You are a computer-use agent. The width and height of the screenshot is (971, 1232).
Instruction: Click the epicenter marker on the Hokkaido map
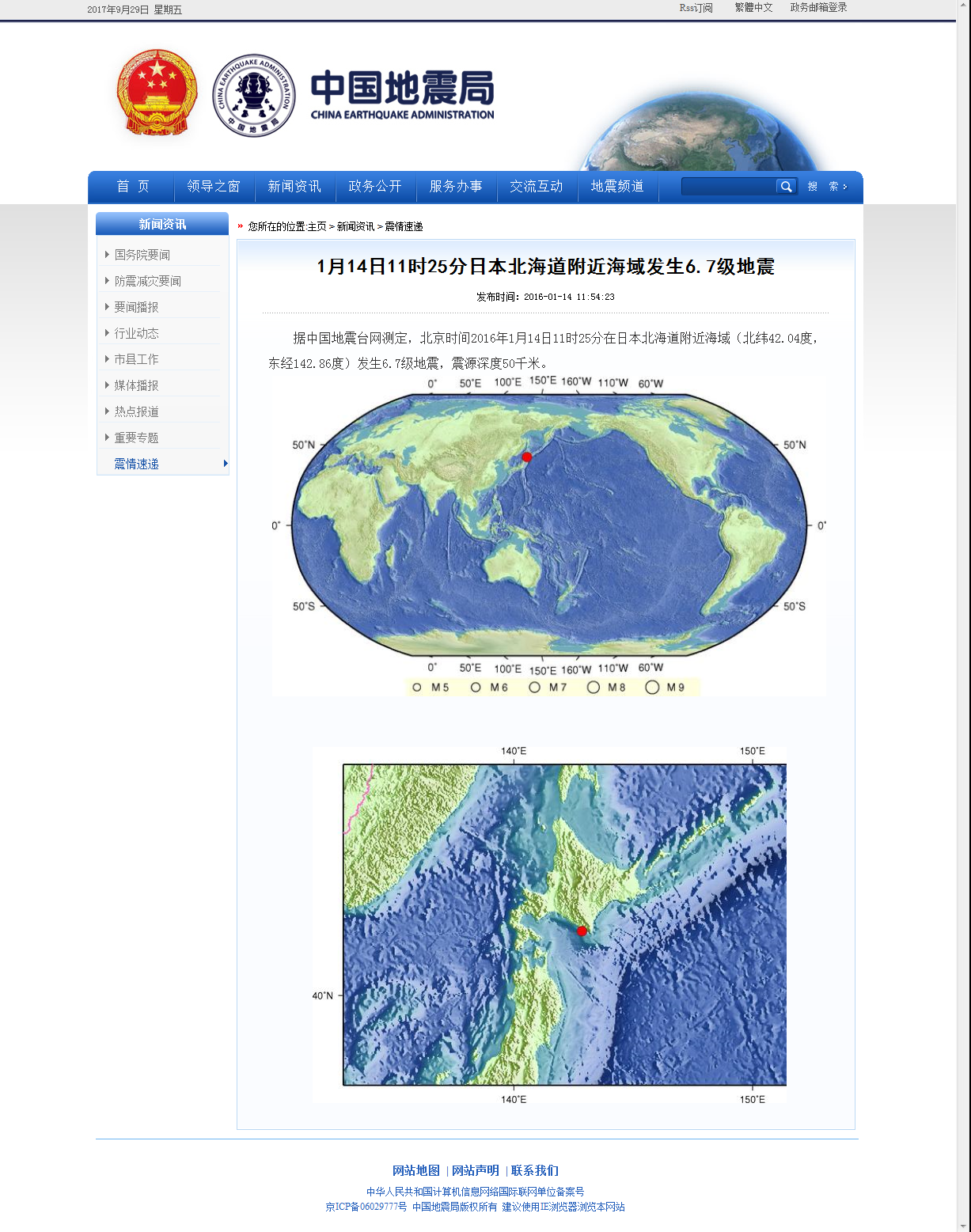click(582, 931)
